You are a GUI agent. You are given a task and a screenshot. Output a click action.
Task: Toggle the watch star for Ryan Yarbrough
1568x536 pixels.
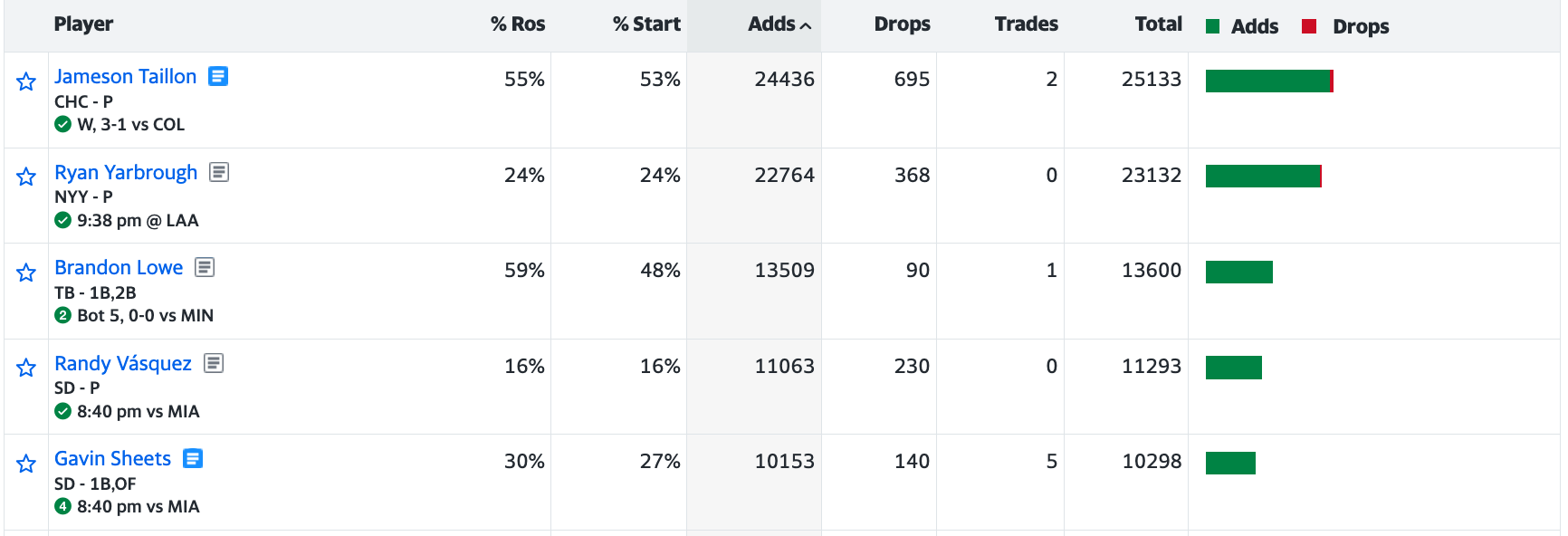coord(26,177)
